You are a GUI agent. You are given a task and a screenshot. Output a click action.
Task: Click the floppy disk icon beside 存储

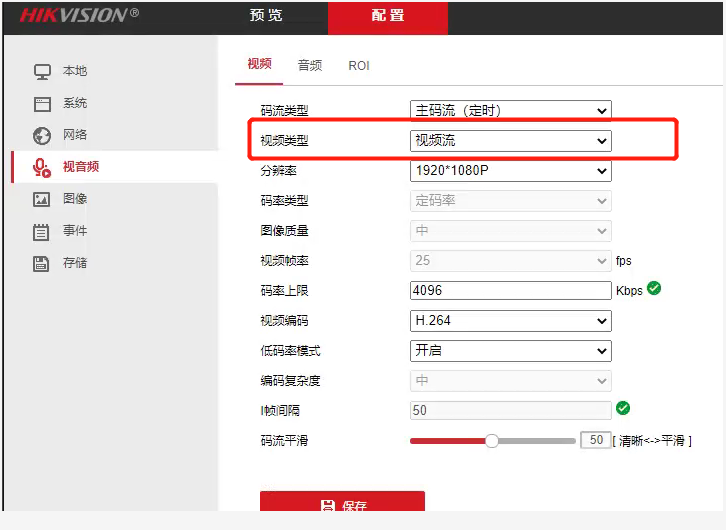pos(42,264)
